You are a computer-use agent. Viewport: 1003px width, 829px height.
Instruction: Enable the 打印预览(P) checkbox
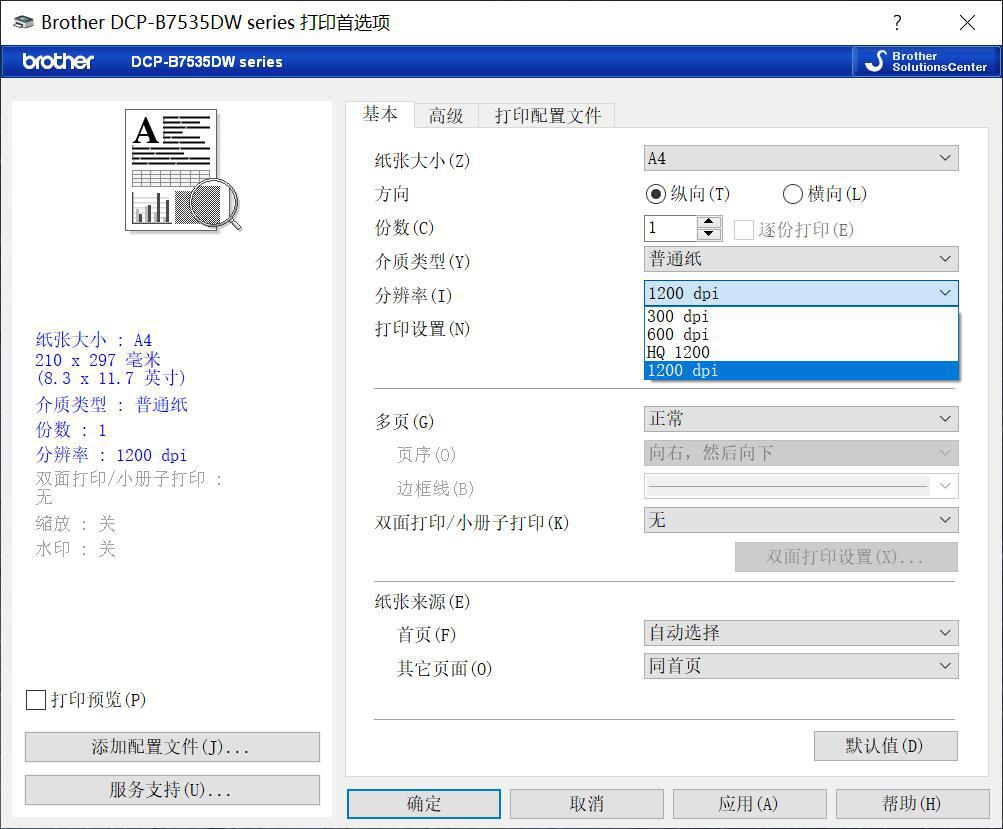(x=36, y=700)
